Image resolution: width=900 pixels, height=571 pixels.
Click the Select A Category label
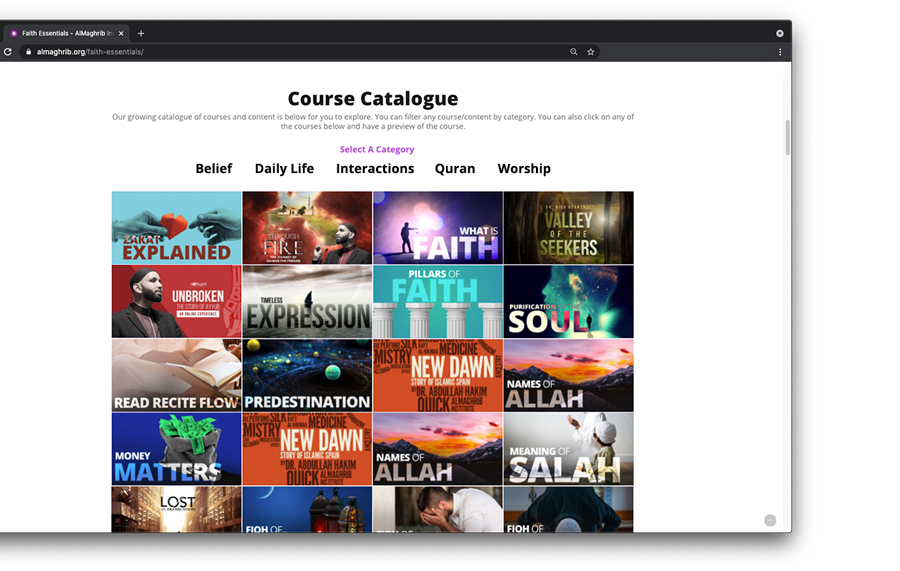tap(377, 149)
